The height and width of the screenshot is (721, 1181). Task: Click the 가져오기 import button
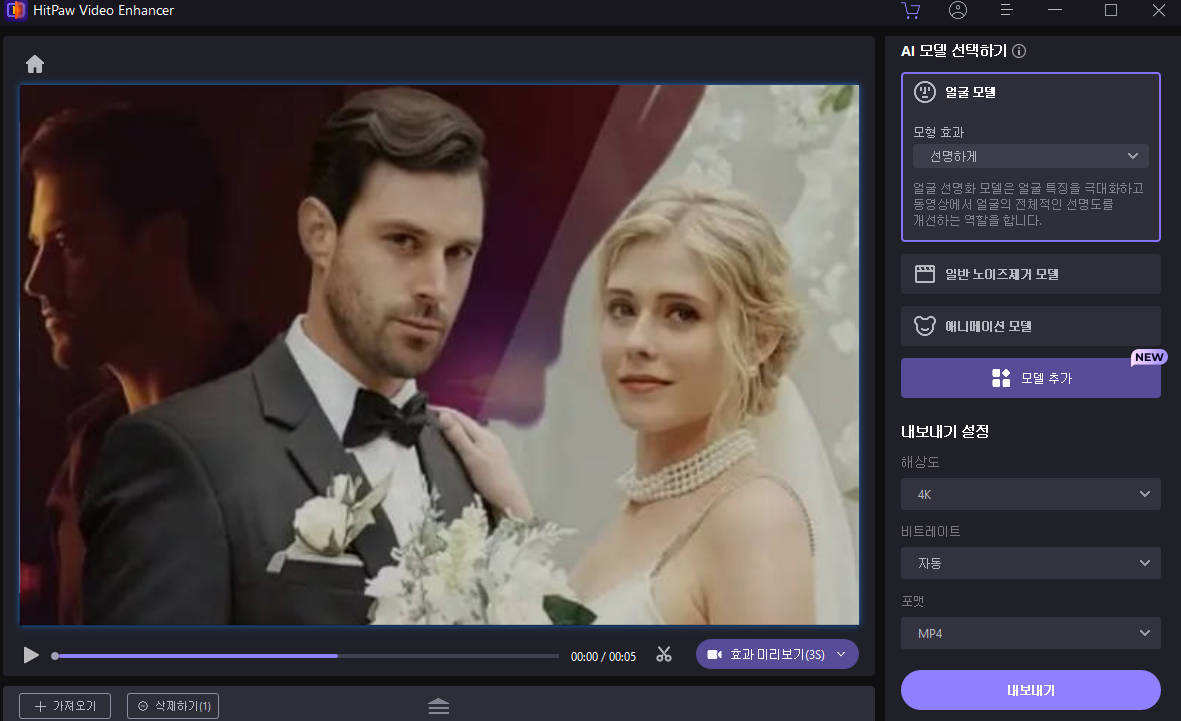[x=65, y=706]
